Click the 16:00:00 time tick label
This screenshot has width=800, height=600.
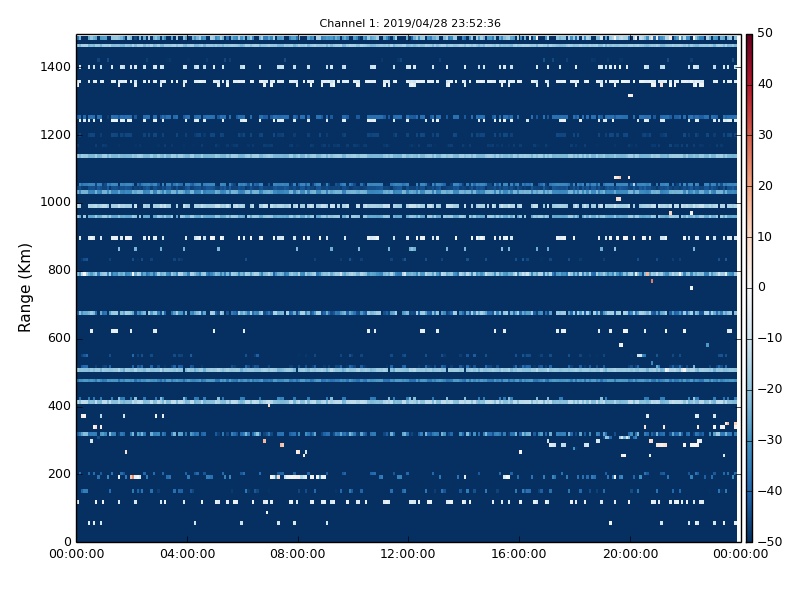pos(519,554)
